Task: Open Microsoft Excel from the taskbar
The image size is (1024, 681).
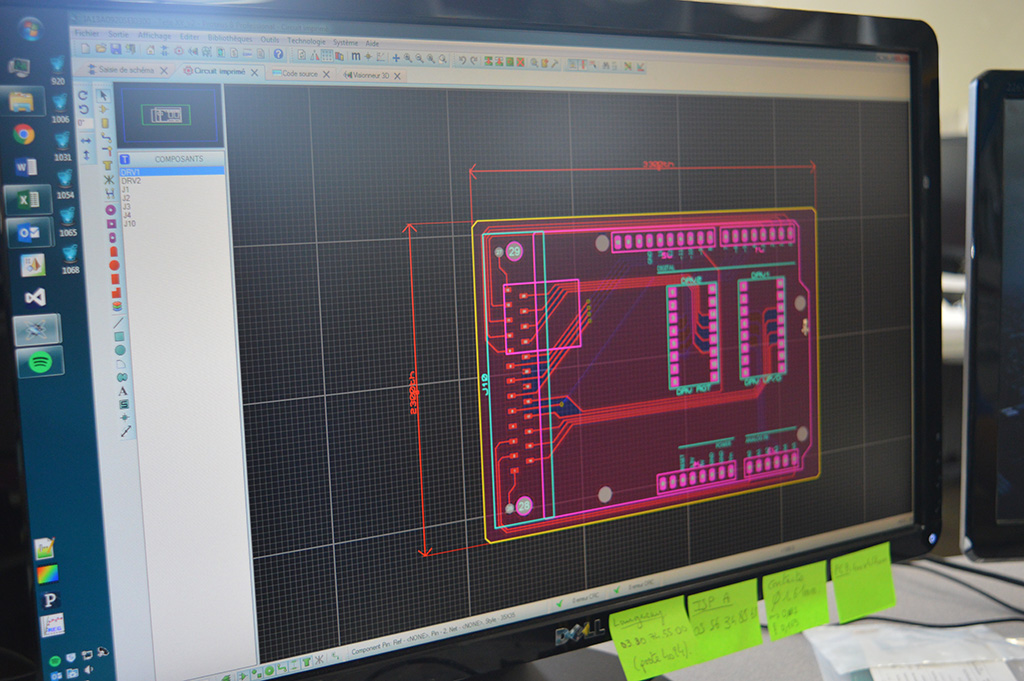Action: [x=27, y=200]
